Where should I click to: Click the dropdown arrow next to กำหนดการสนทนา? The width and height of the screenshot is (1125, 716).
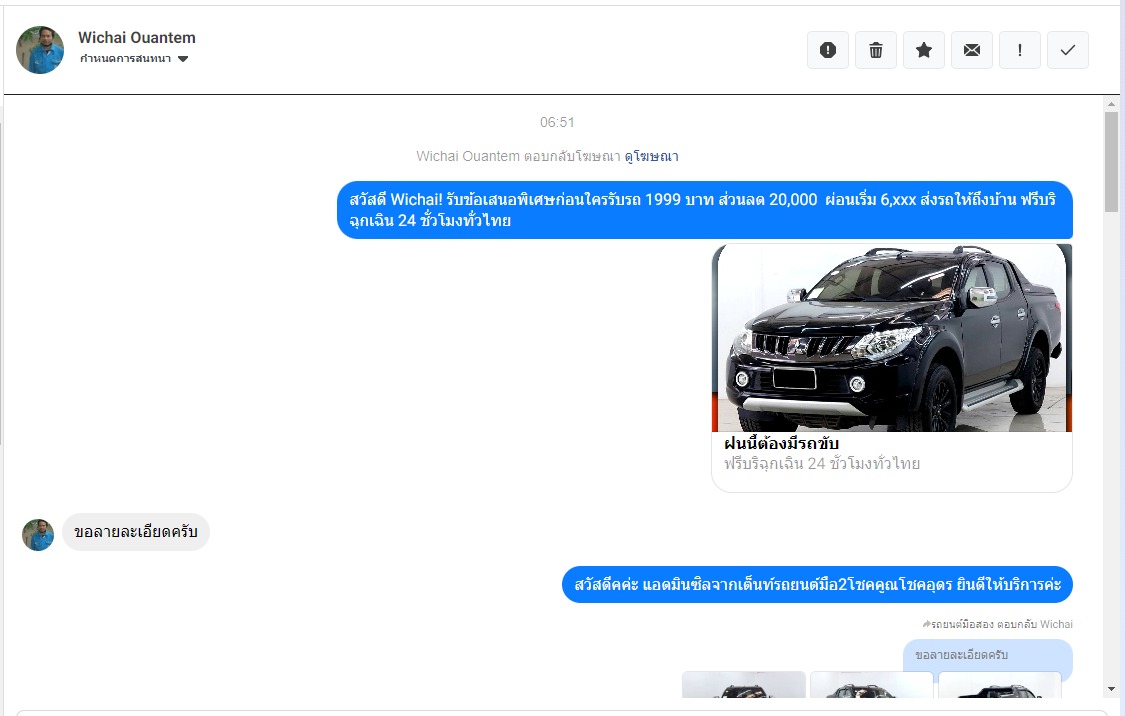pyautogui.click(x=183, y=59)
